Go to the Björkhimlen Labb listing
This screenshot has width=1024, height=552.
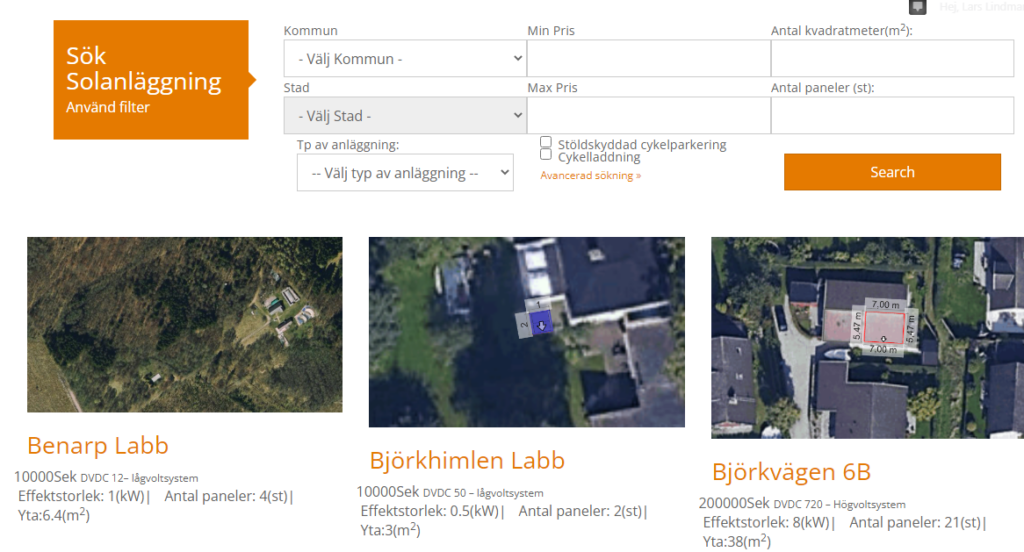coord(467,461)
